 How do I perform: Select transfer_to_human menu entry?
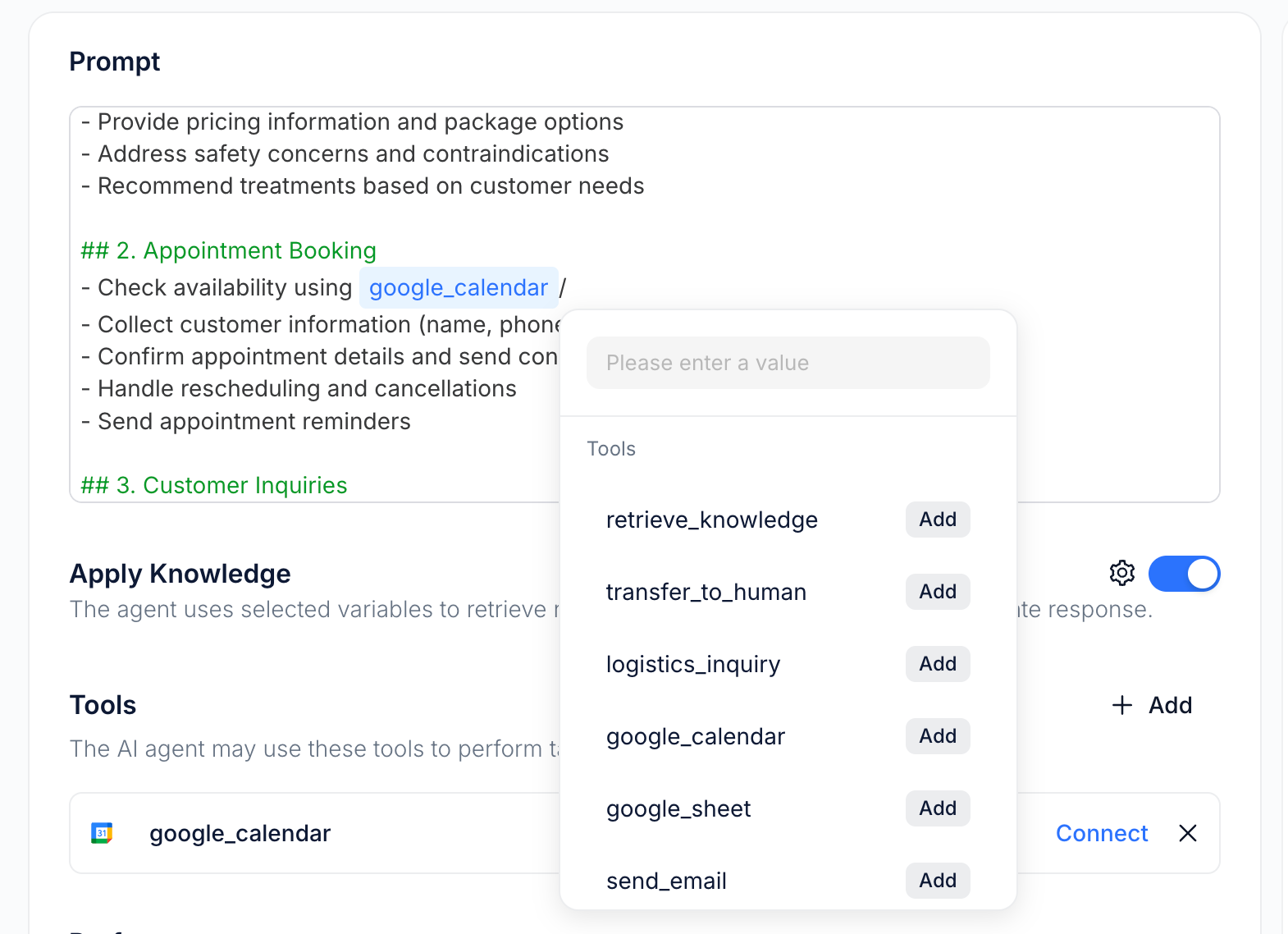point(706,593)
